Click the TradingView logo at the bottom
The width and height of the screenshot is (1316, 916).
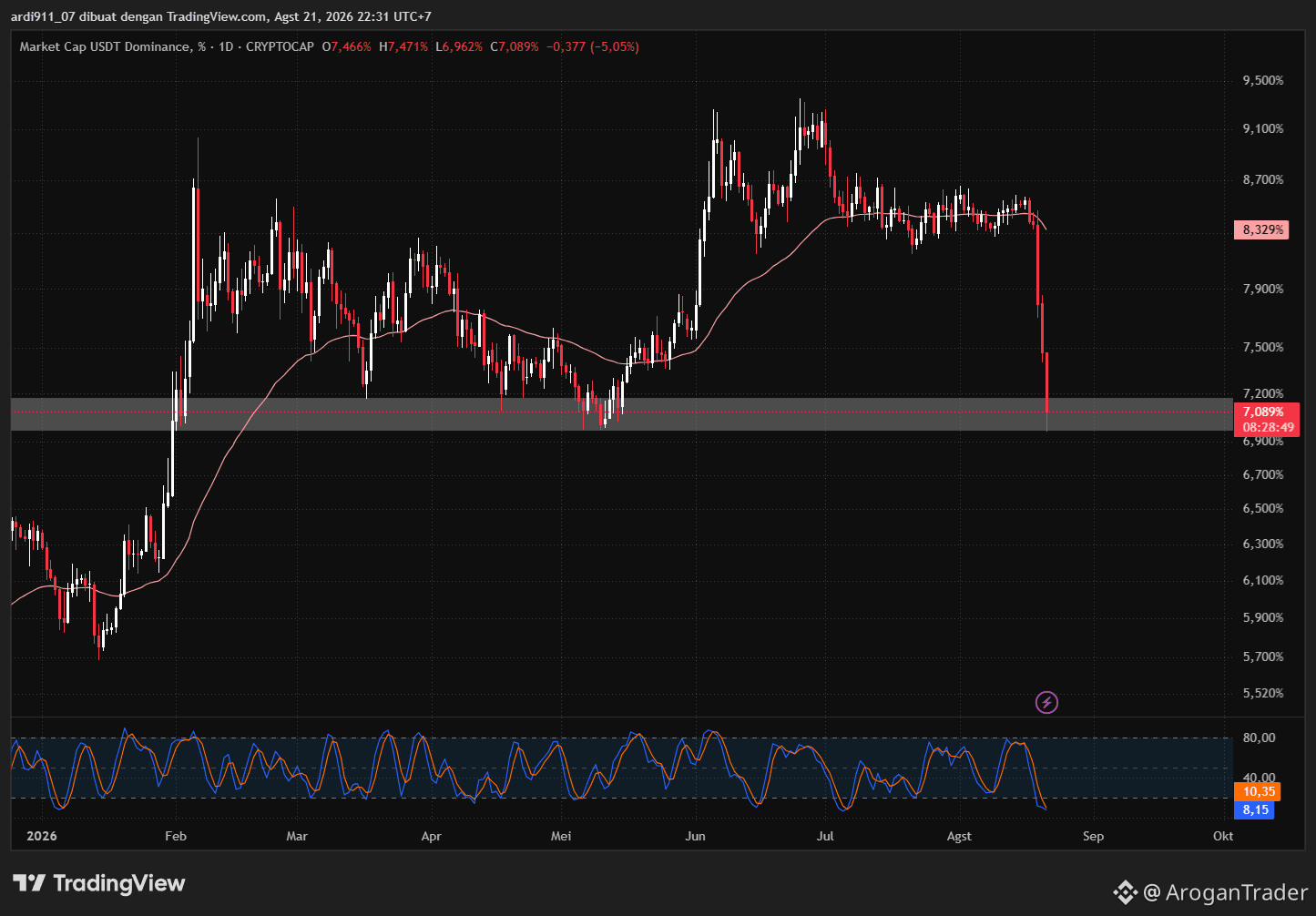point(99,883)
